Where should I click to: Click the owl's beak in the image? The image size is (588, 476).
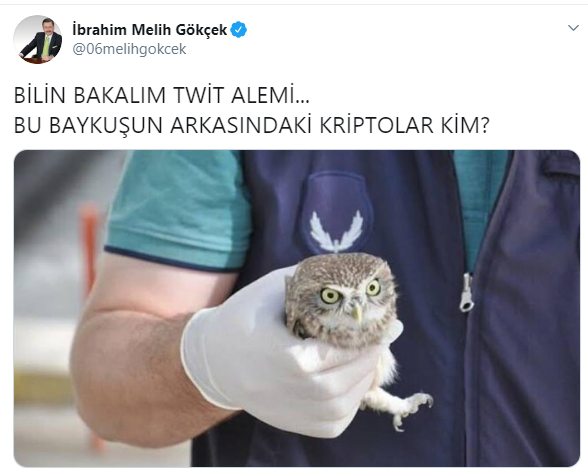tap(357, 311)
